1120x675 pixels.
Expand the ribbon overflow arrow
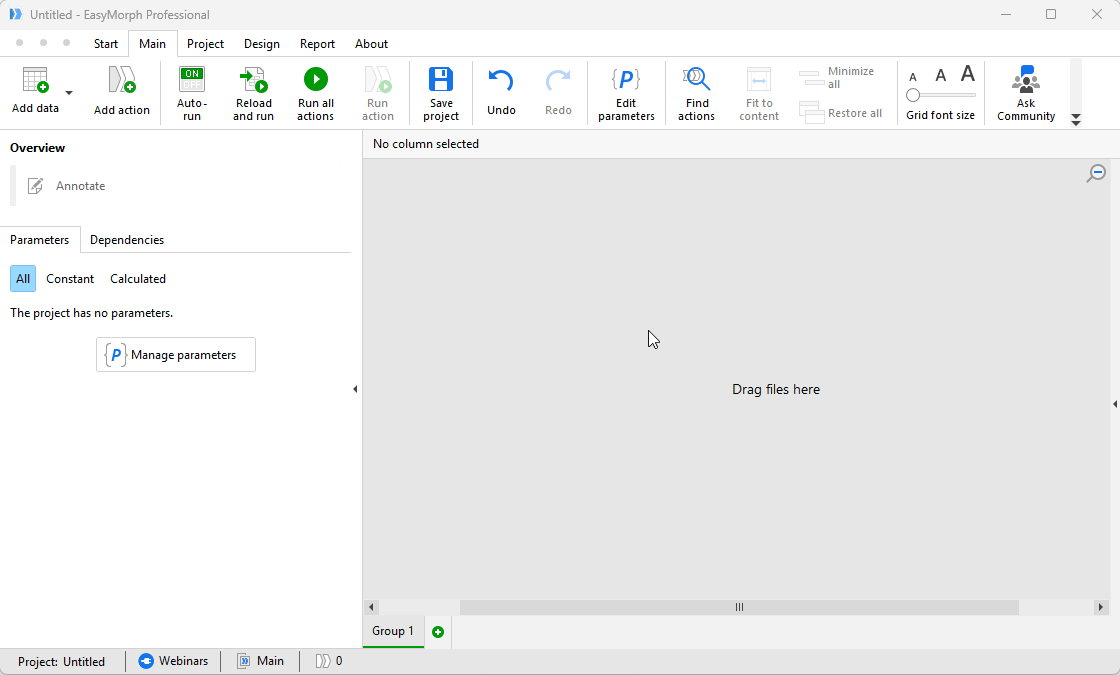tap(1076, 120)
